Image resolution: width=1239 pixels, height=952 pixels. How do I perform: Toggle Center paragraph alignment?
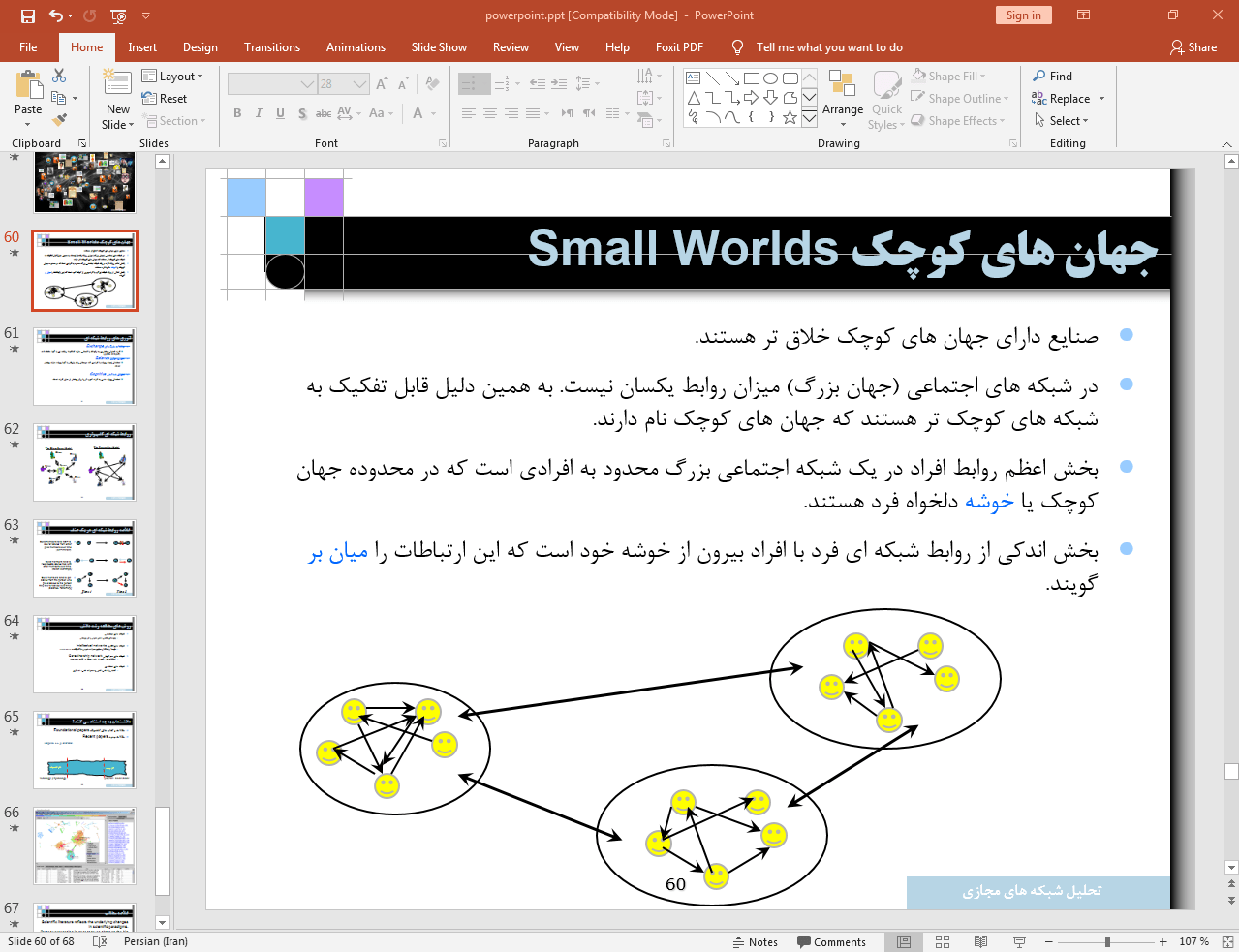489,113
